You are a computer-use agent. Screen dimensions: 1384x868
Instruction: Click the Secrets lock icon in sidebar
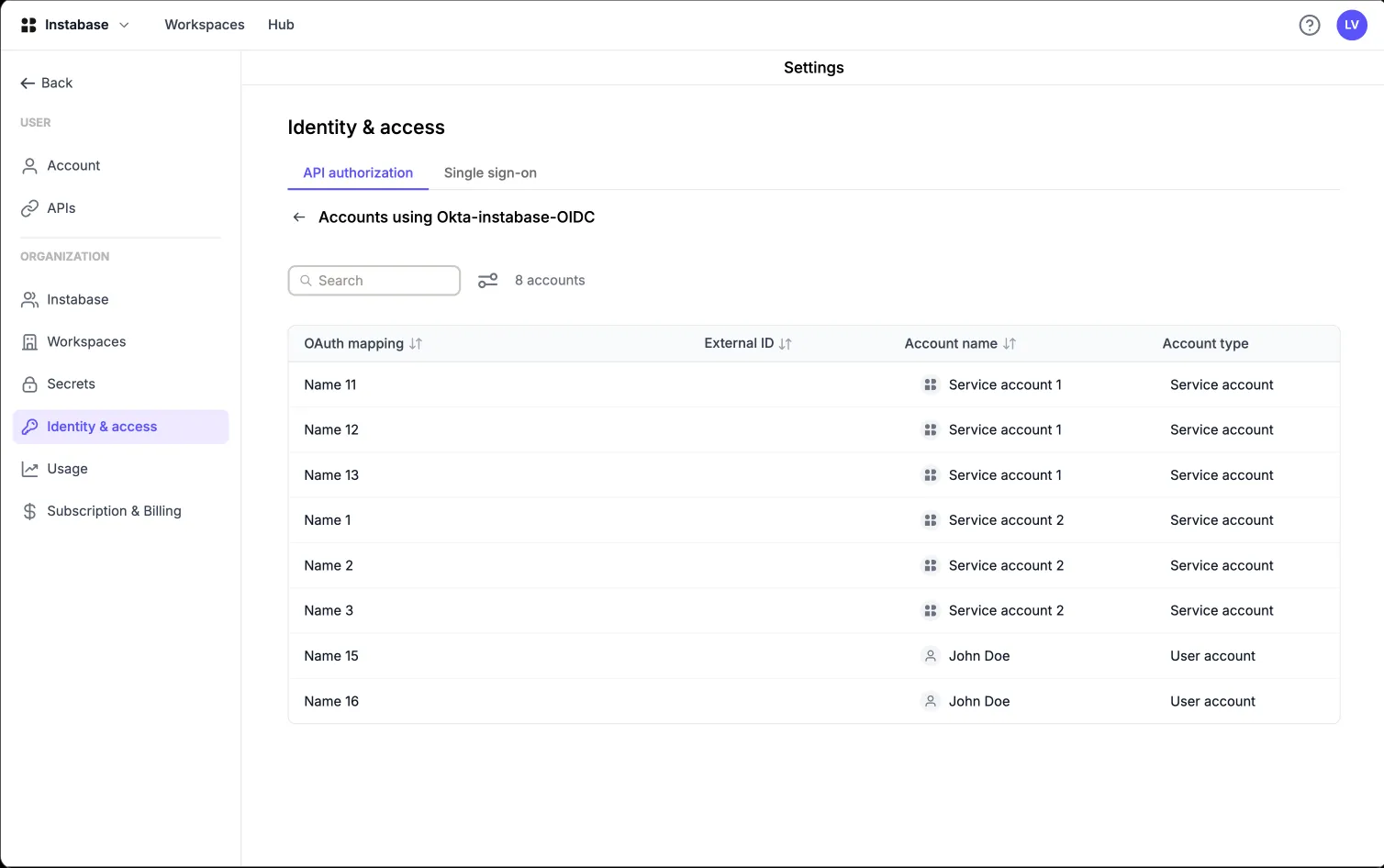(29, 384)
